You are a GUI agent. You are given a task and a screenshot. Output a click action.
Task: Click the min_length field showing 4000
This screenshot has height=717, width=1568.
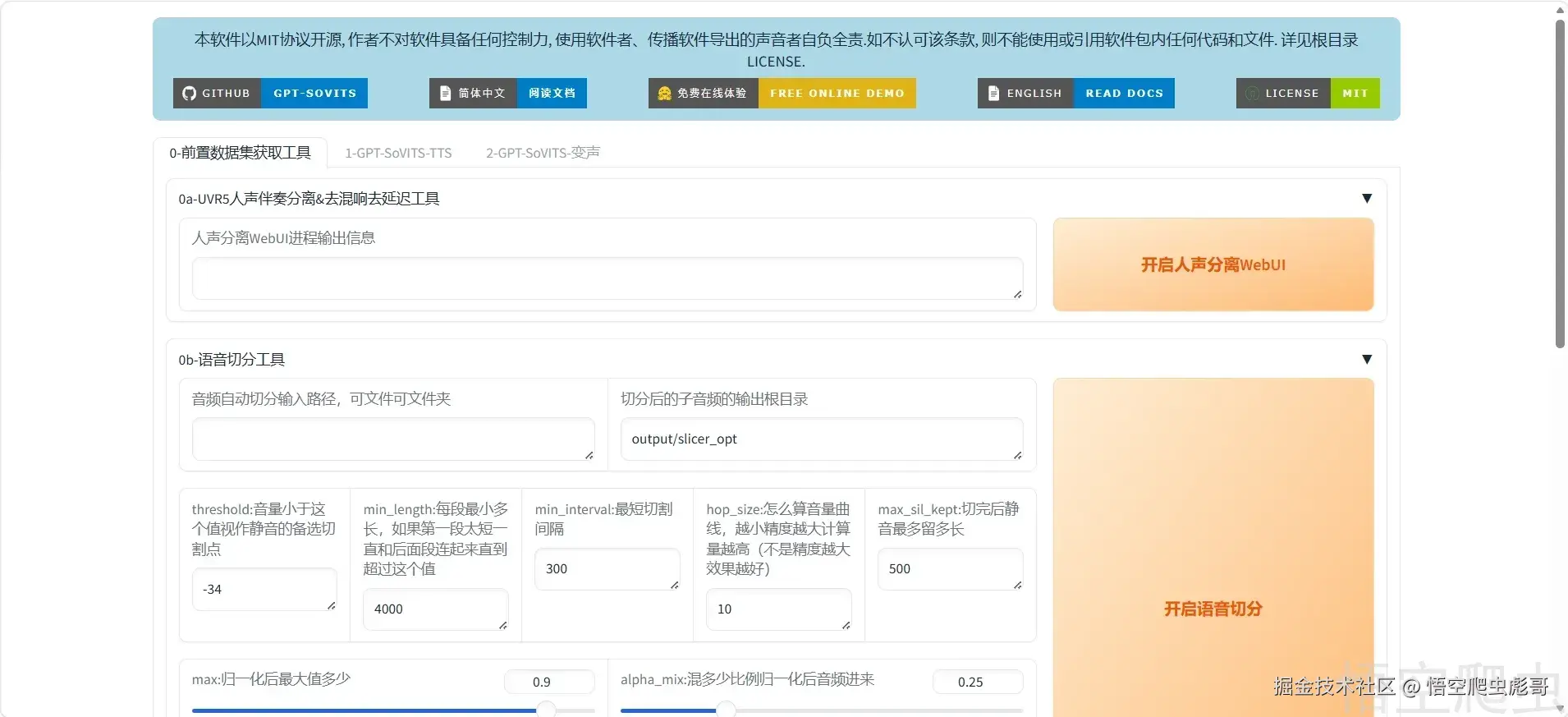click(x=436, y=609)
